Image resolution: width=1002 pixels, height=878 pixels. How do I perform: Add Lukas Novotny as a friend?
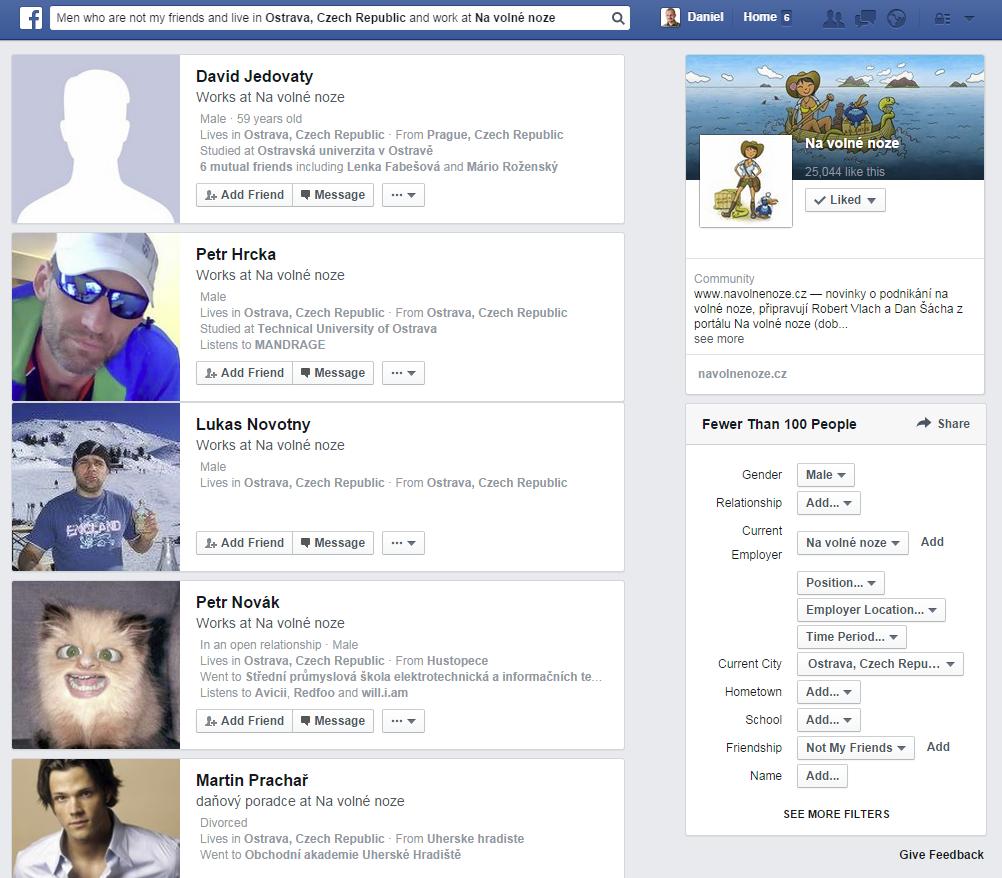tap(244, 543)
